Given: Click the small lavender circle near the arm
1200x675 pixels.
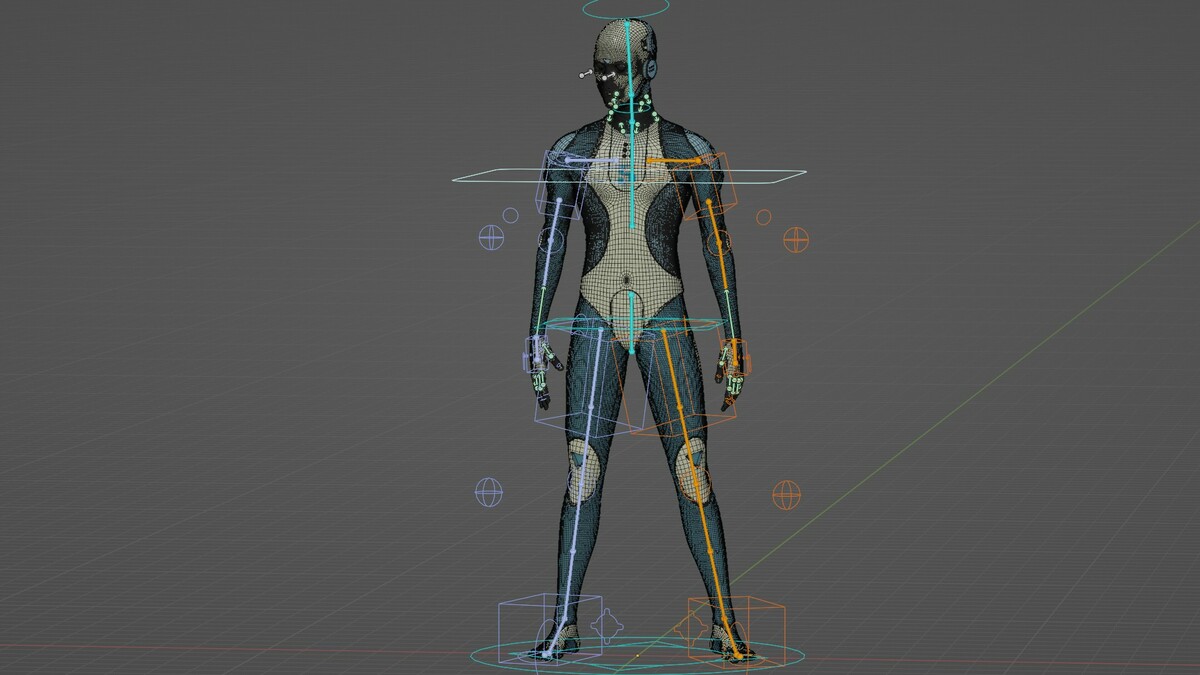Looking at the screenshot, I should (x=510, y=215).
